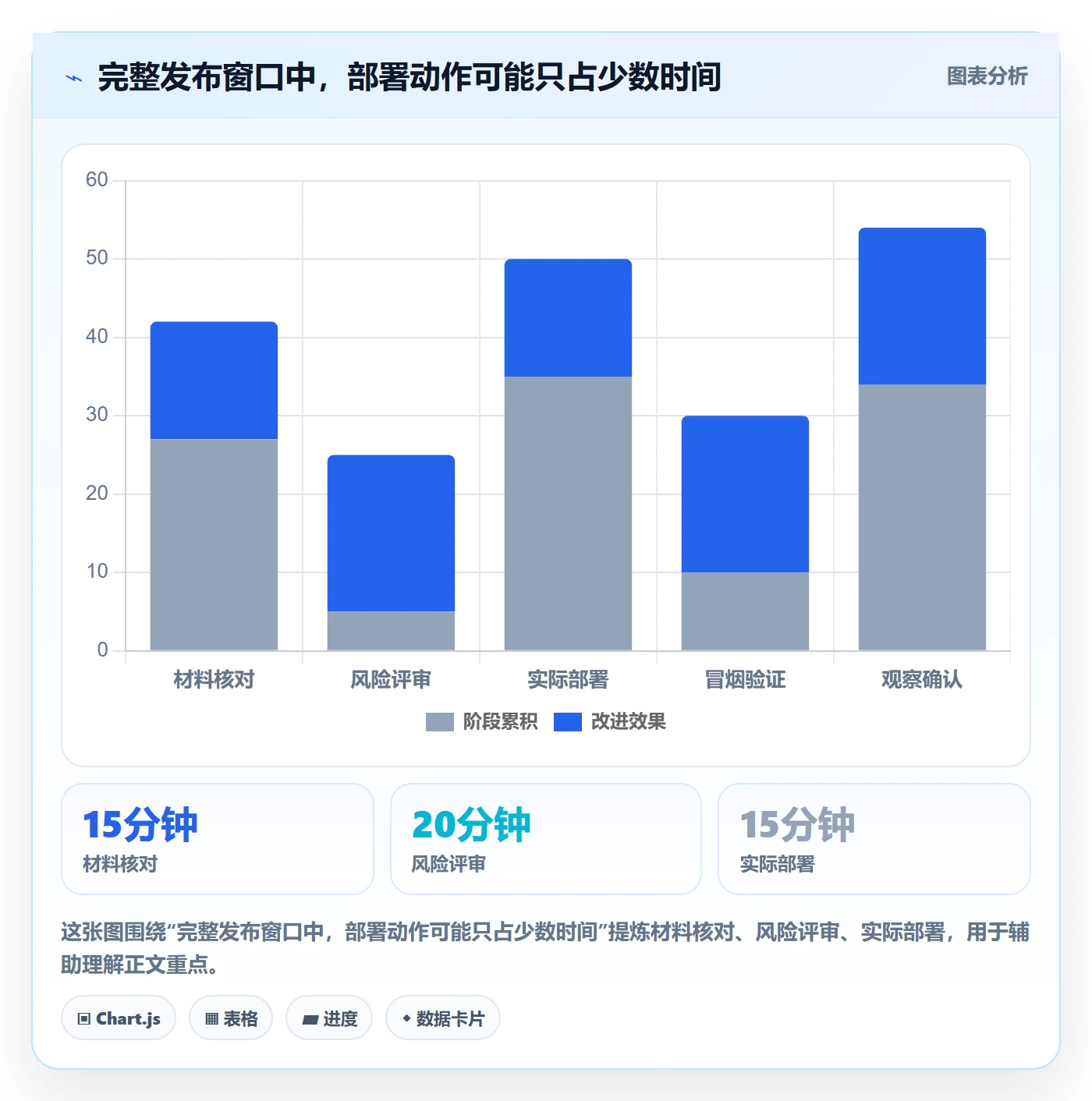Click the 实际部署 x-axis label

pos(568,680)
